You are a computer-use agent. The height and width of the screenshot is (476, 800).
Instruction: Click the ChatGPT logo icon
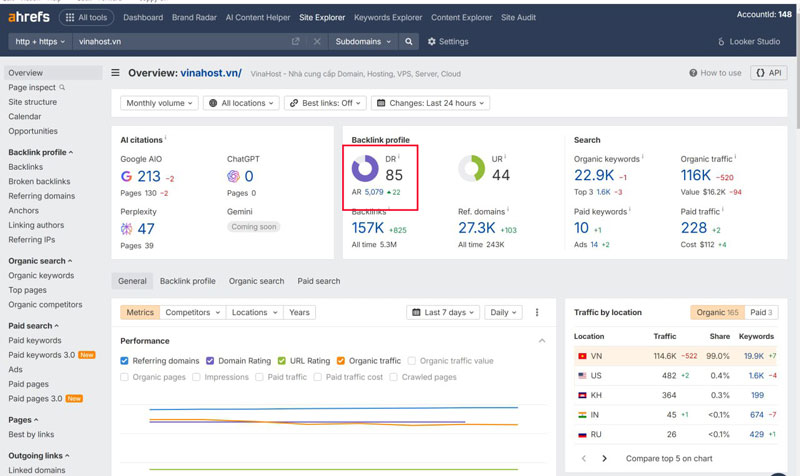233,177
